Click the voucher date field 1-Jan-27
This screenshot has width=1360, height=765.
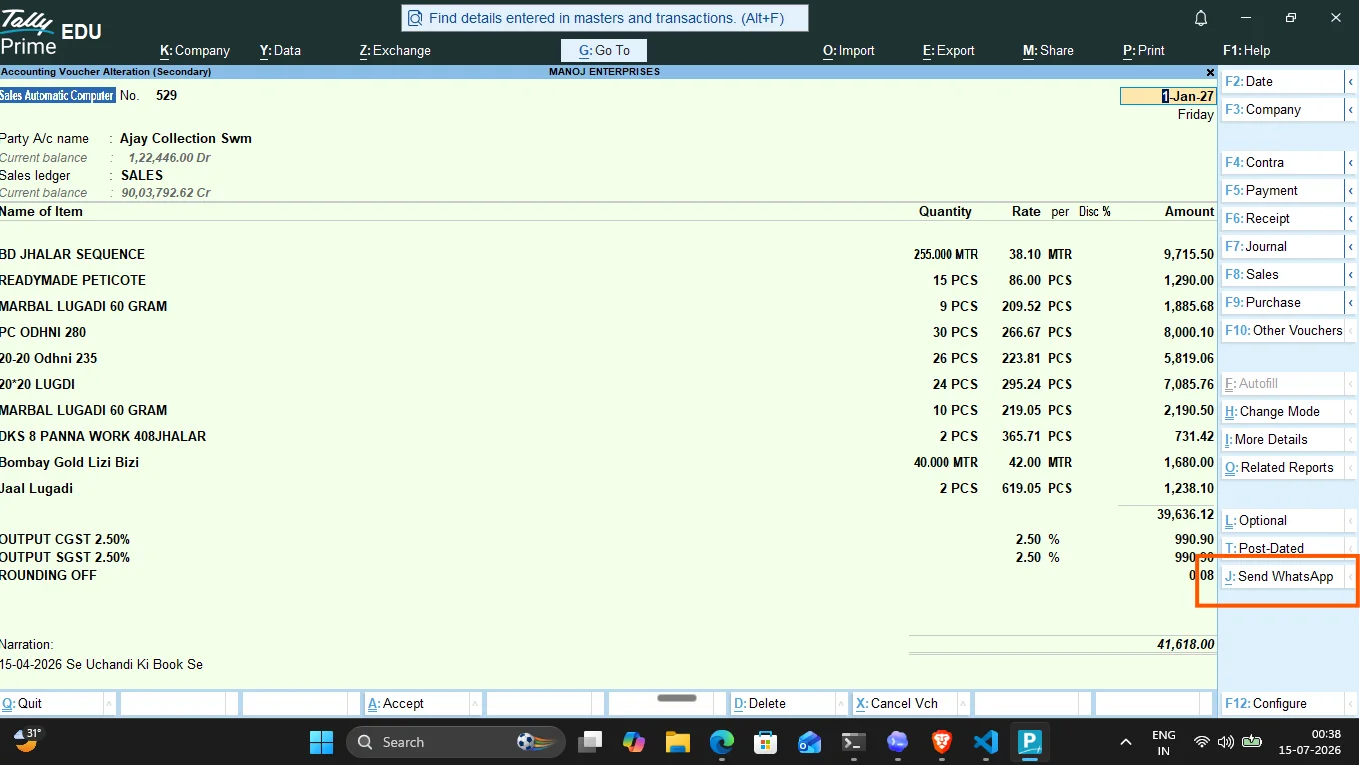(1168, 96)
